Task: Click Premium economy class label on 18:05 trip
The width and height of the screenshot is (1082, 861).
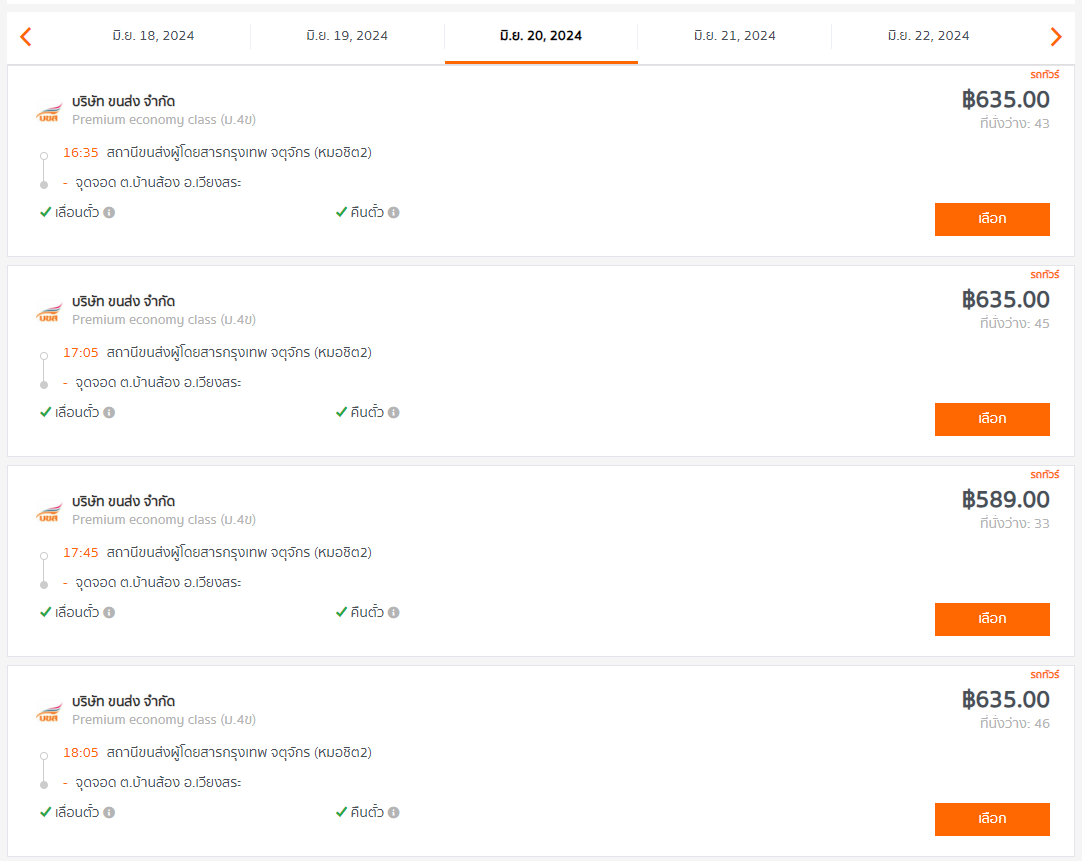Action: [164, 720]
